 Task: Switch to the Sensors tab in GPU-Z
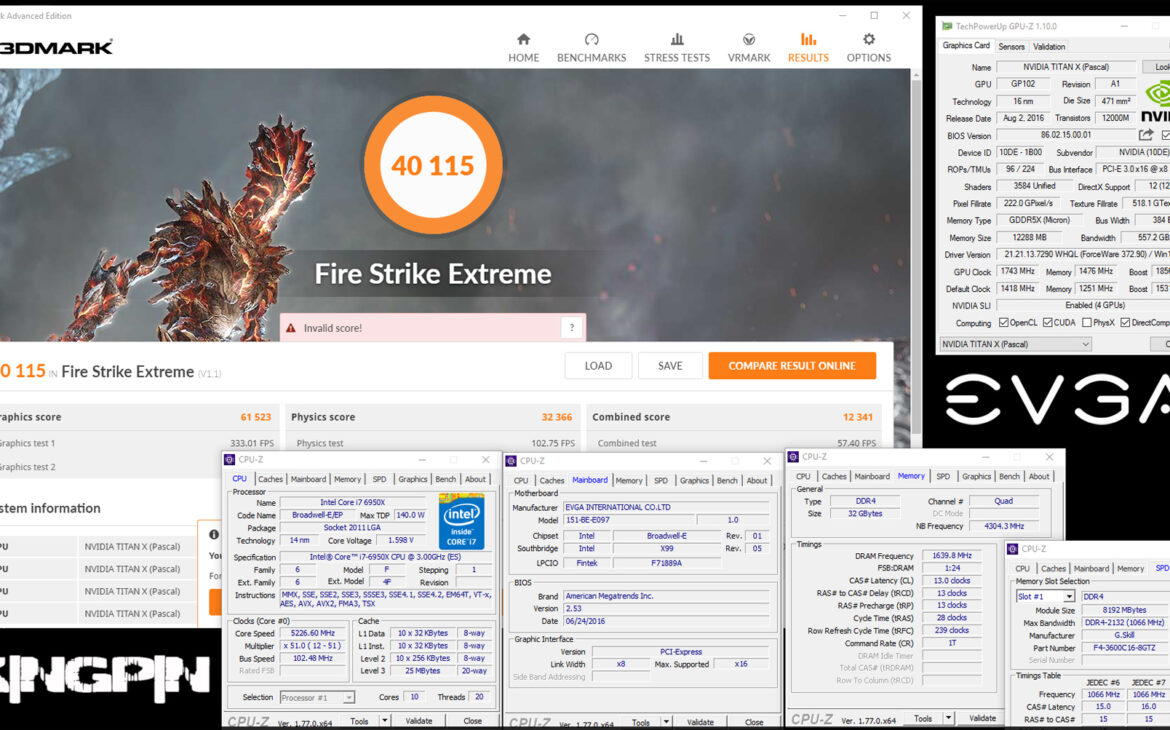coord(1011,47)
